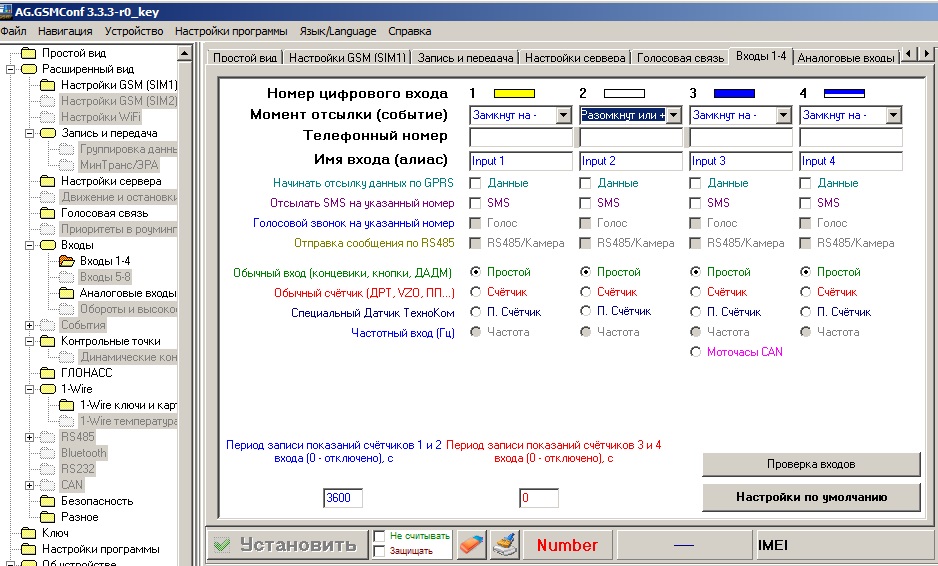Click the Проверка входов button
Image resolution: width=938 pixels, height=566 pixels.
pyautogui.click(x=810, y=464)
